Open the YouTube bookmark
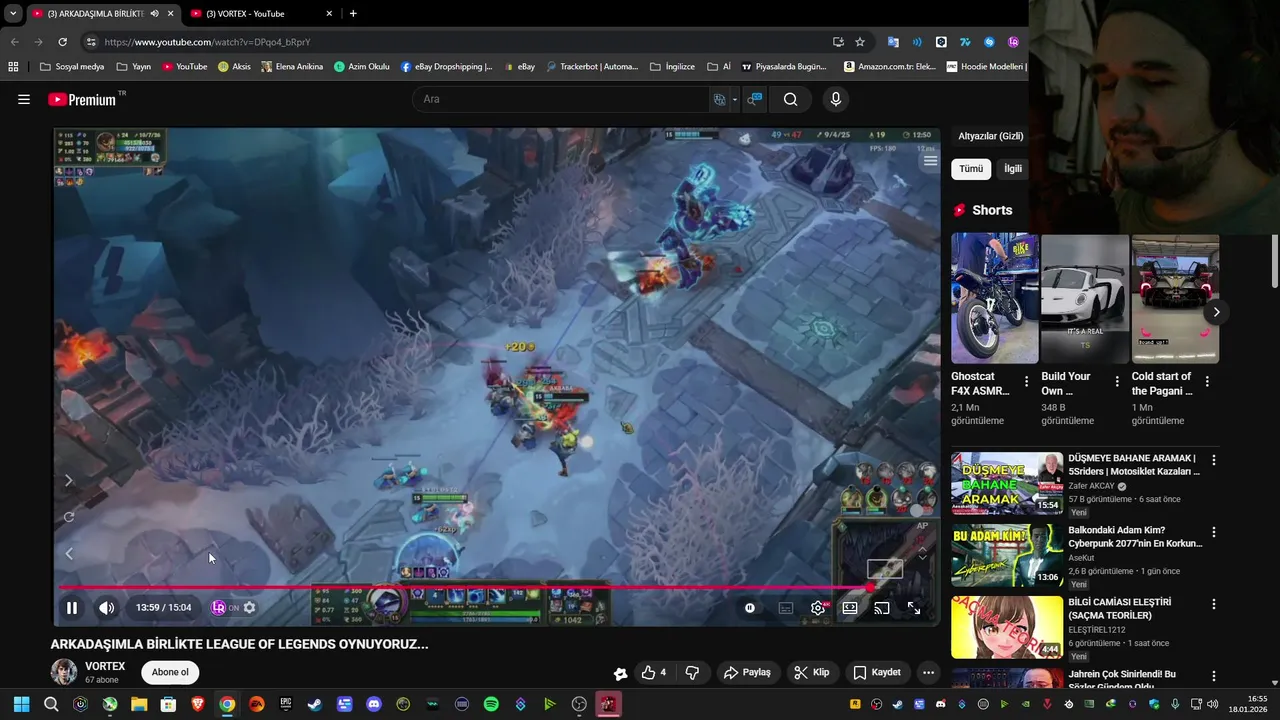The width and height of the screenshot is (1280, 720). 184,67
